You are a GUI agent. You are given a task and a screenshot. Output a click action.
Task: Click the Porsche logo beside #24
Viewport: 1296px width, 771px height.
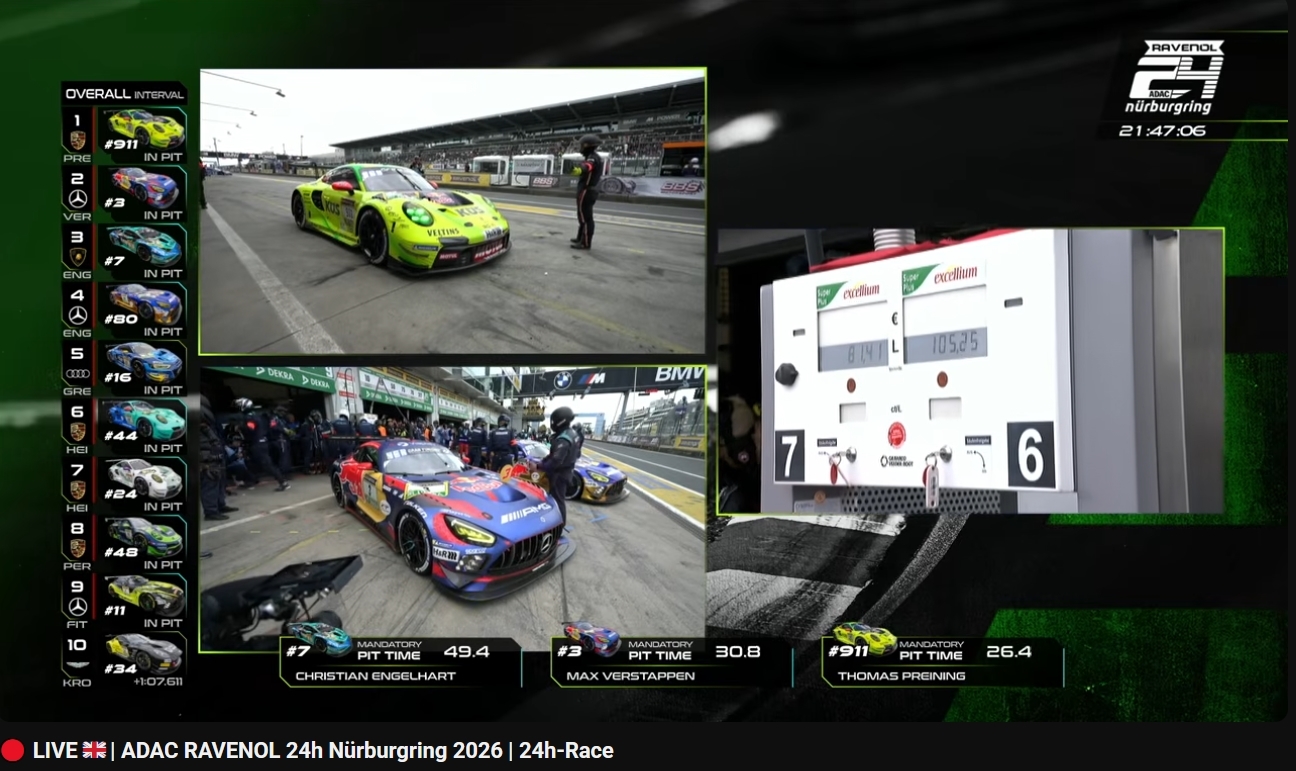pyautogui.click(x=77, y=490)
